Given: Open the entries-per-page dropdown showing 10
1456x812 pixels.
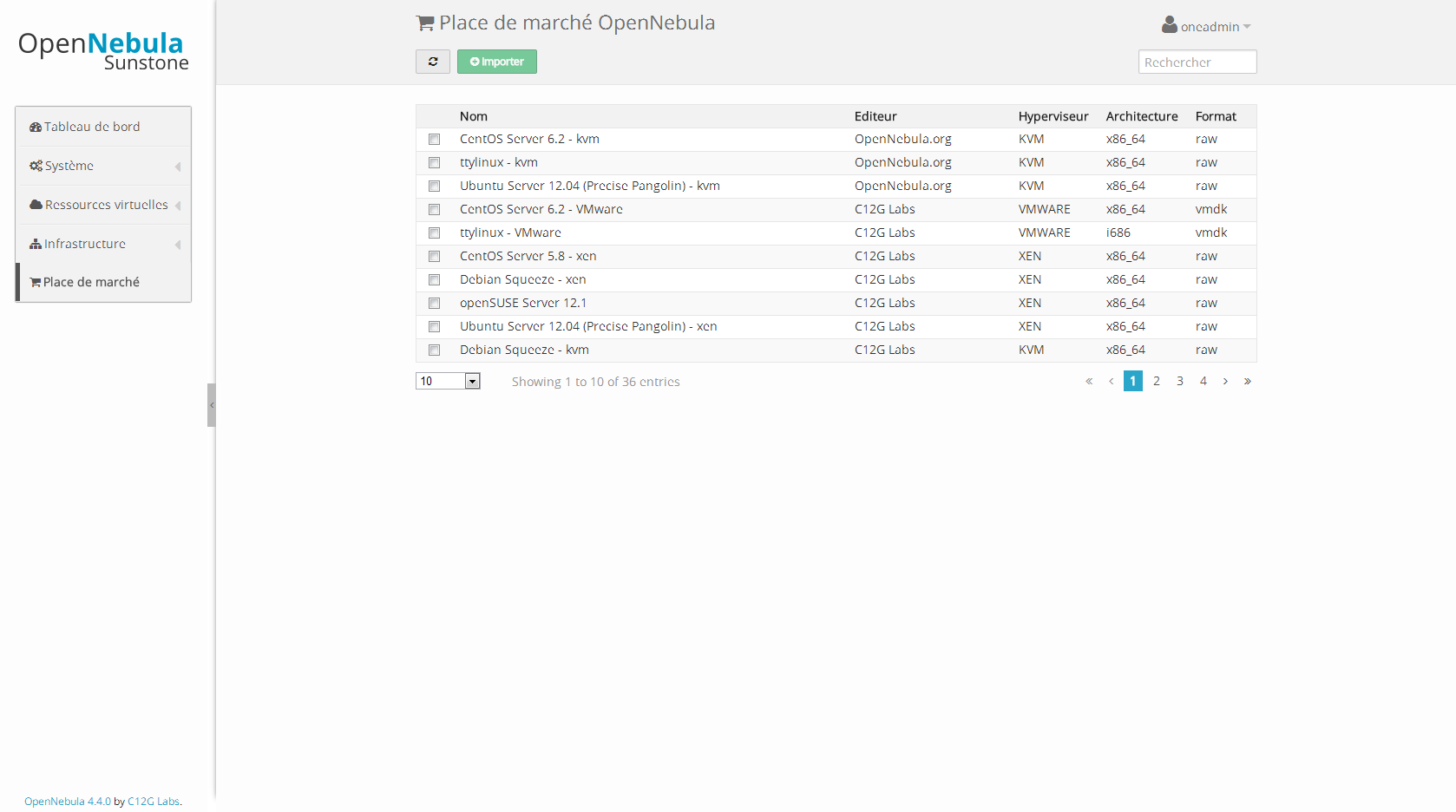Looking at the screenshot, I should [x=448, y=381].
